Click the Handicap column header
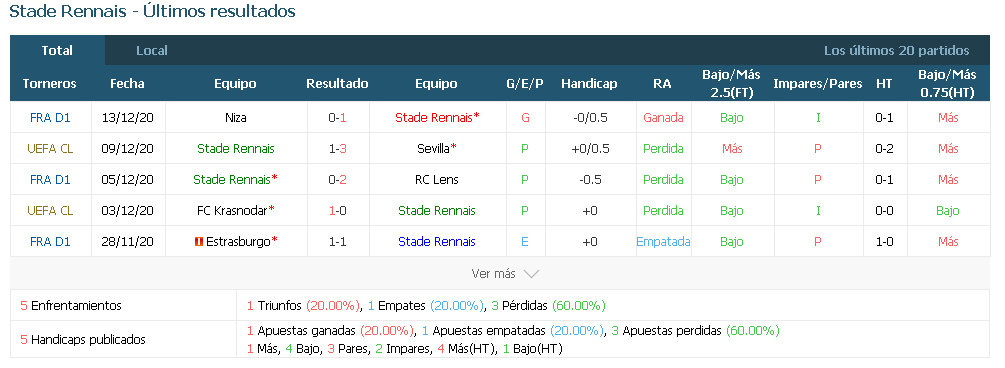 click(589, 83)
